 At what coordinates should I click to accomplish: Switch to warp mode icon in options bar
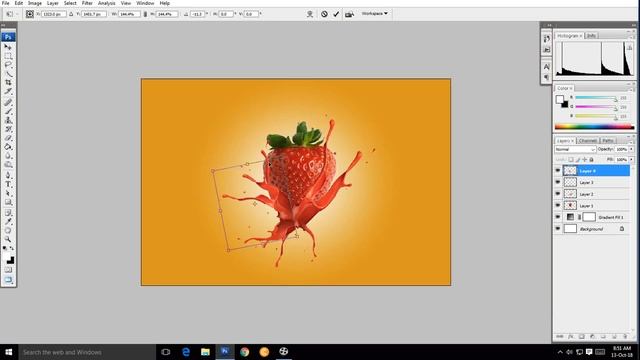(x=310, y=14)
